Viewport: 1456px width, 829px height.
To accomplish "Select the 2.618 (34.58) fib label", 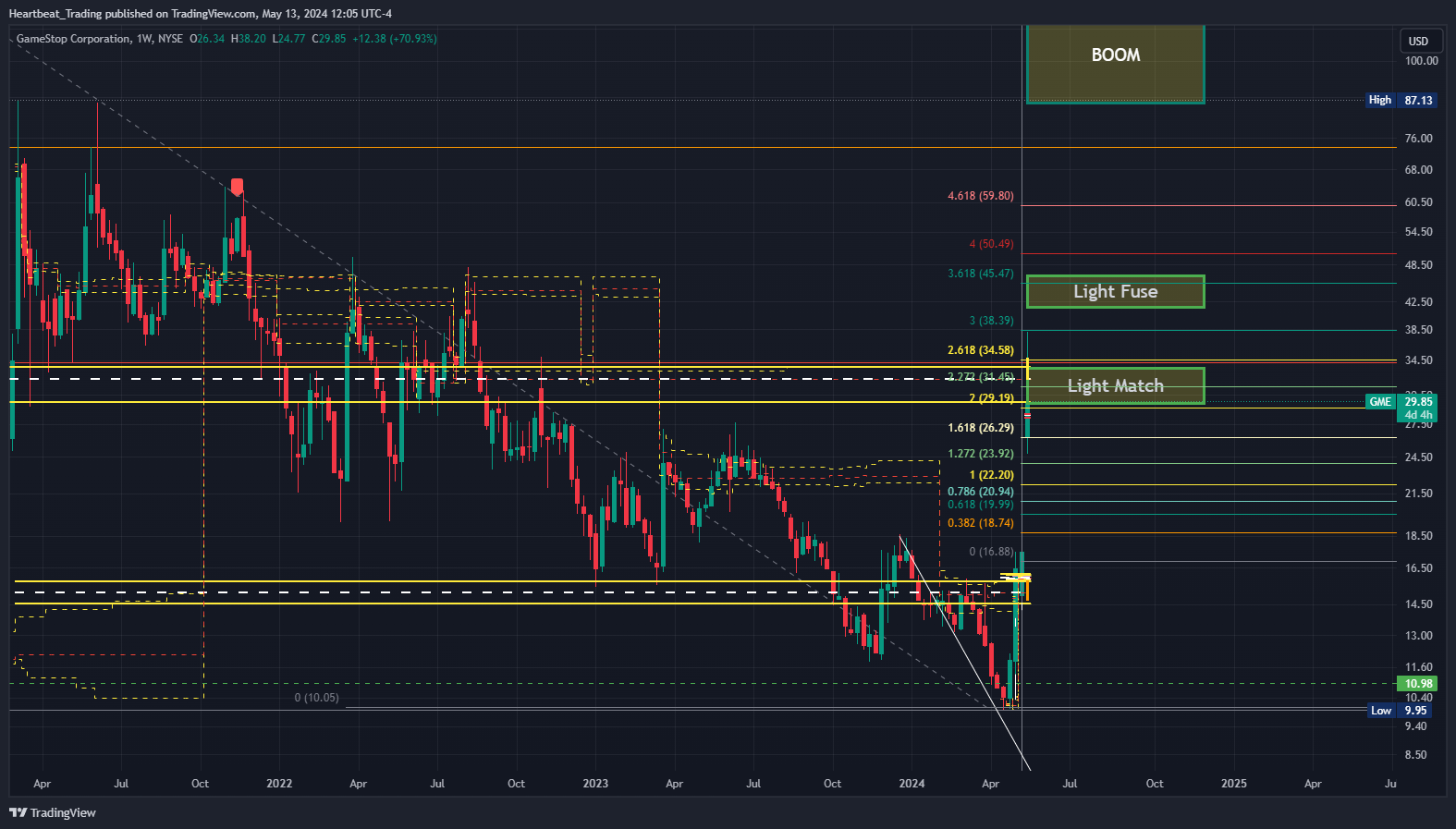I will [x=980, y=350].
